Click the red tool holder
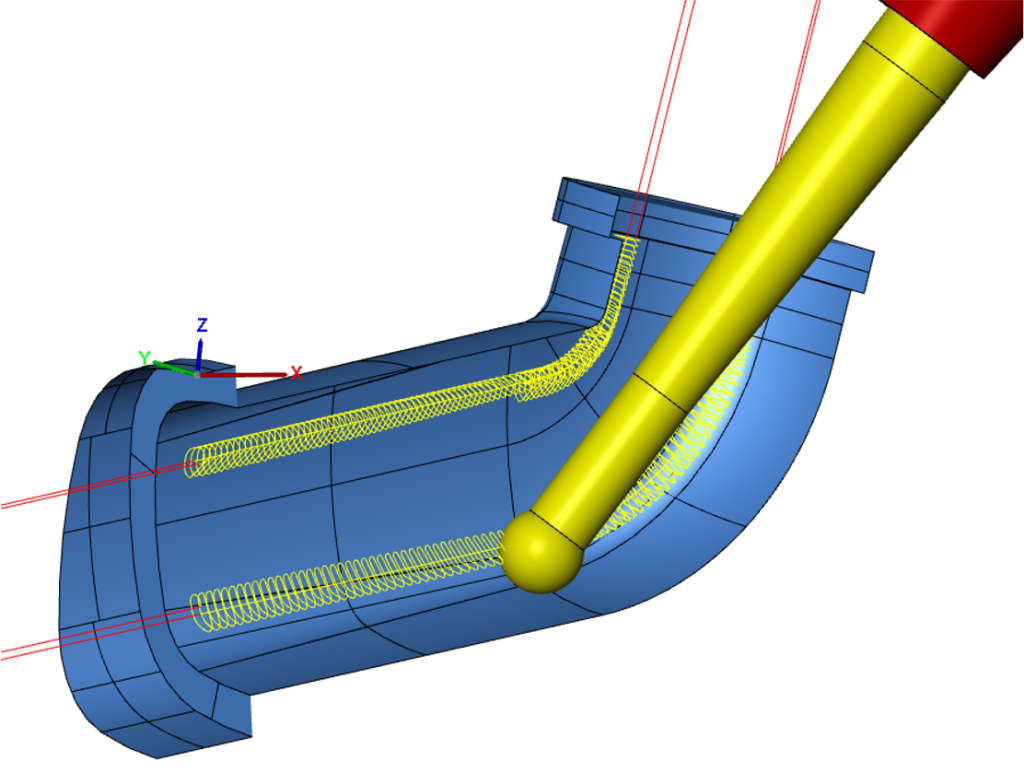The width and height of the screenshot is (1024, 773). pos(960,30)
